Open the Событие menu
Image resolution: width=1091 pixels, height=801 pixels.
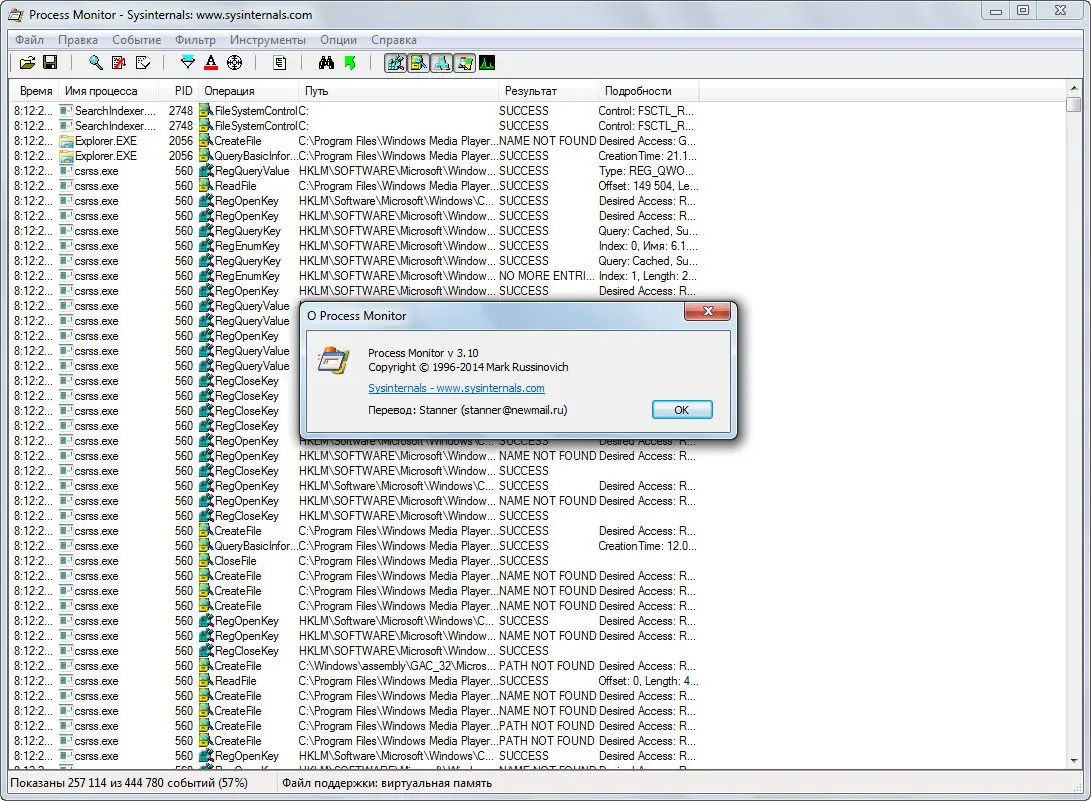pyautogui.click(x=136, y=40)
